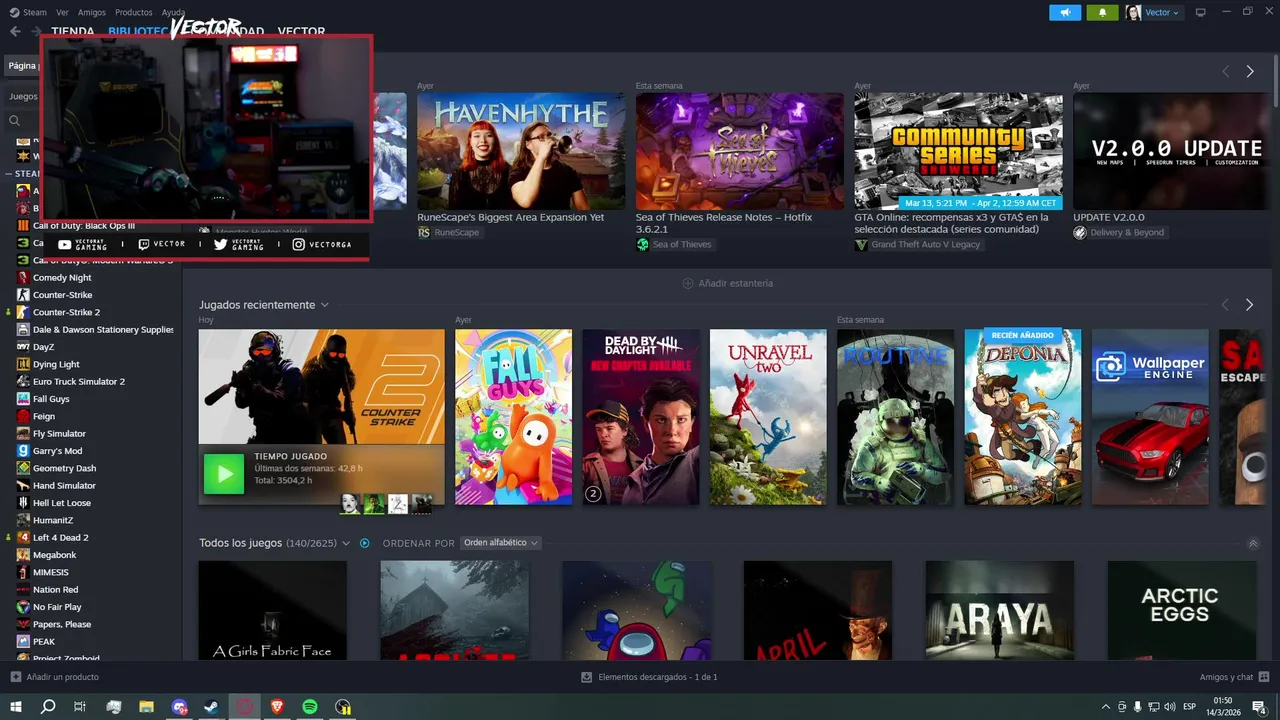Screen dimensions: 1280x720
Task: Open the Jugados recientemente shelf dropdown
Action: 325,305
